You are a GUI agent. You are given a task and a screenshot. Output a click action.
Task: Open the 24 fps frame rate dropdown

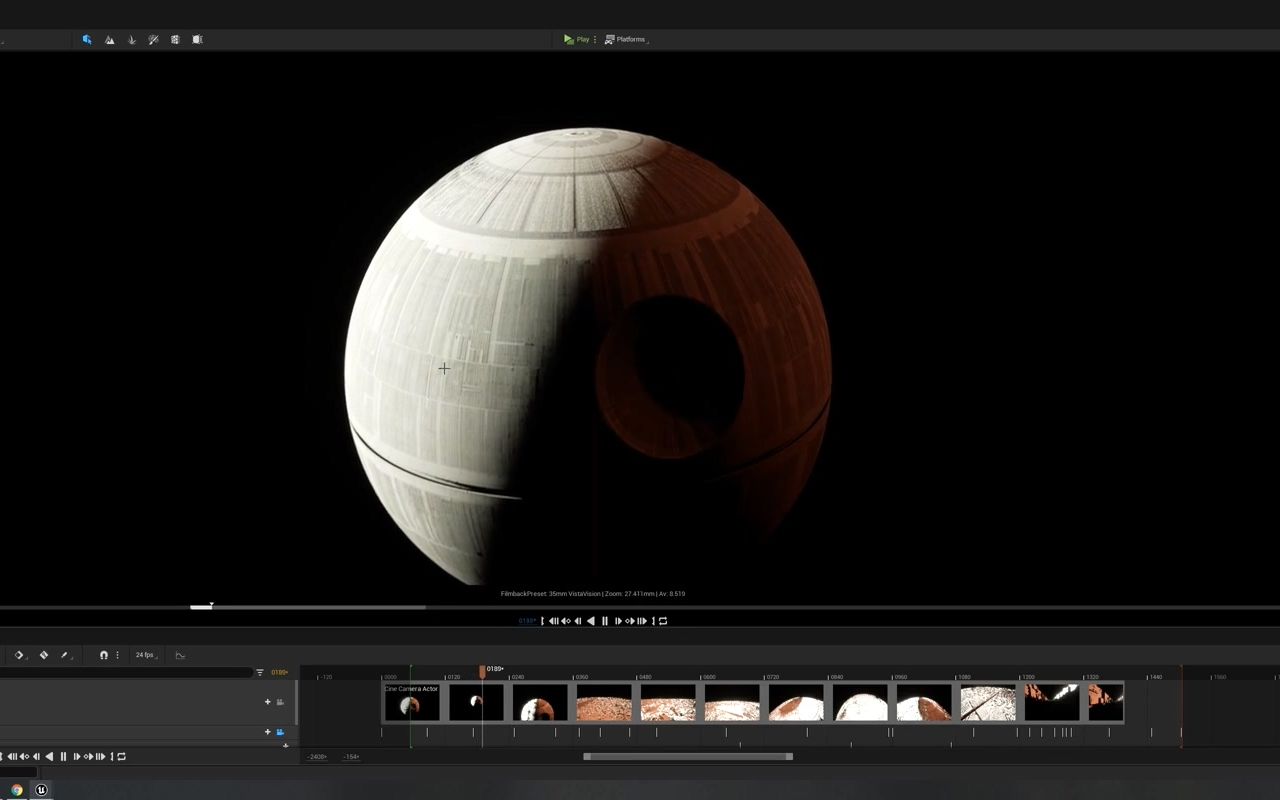(x=146, y=655)
